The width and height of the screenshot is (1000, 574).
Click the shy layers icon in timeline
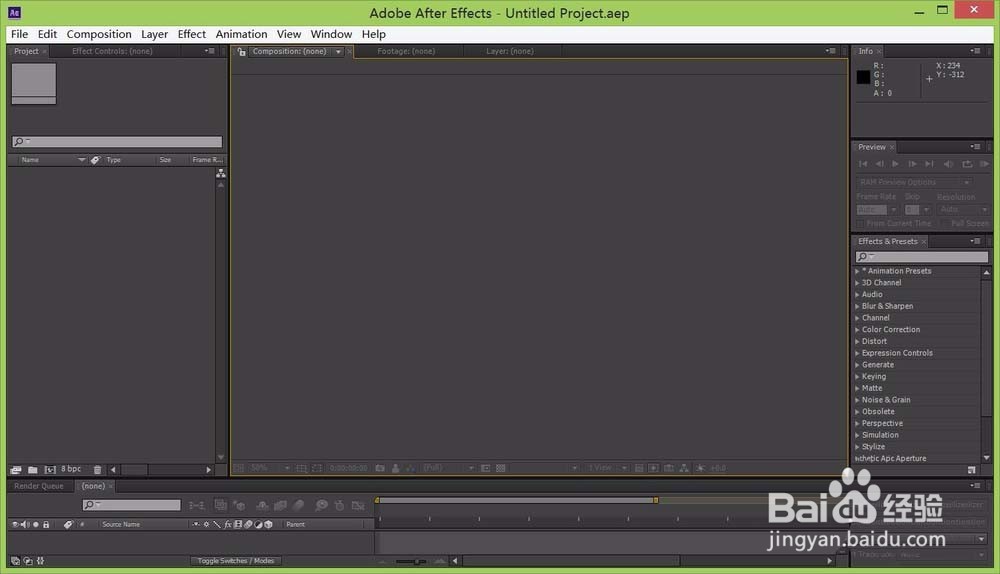point(262,505)
